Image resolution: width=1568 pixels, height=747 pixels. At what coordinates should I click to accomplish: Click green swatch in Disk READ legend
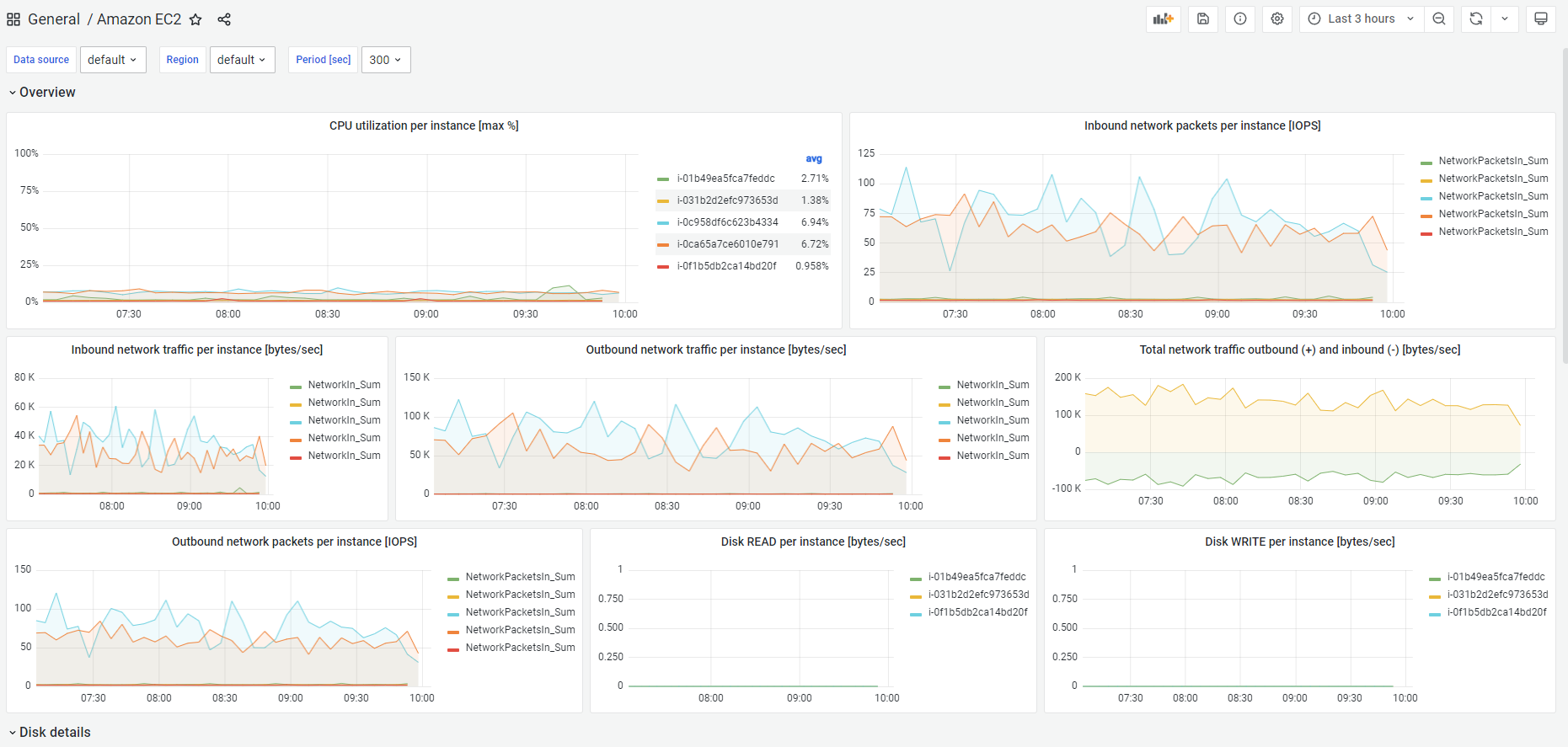coord(916,578)
